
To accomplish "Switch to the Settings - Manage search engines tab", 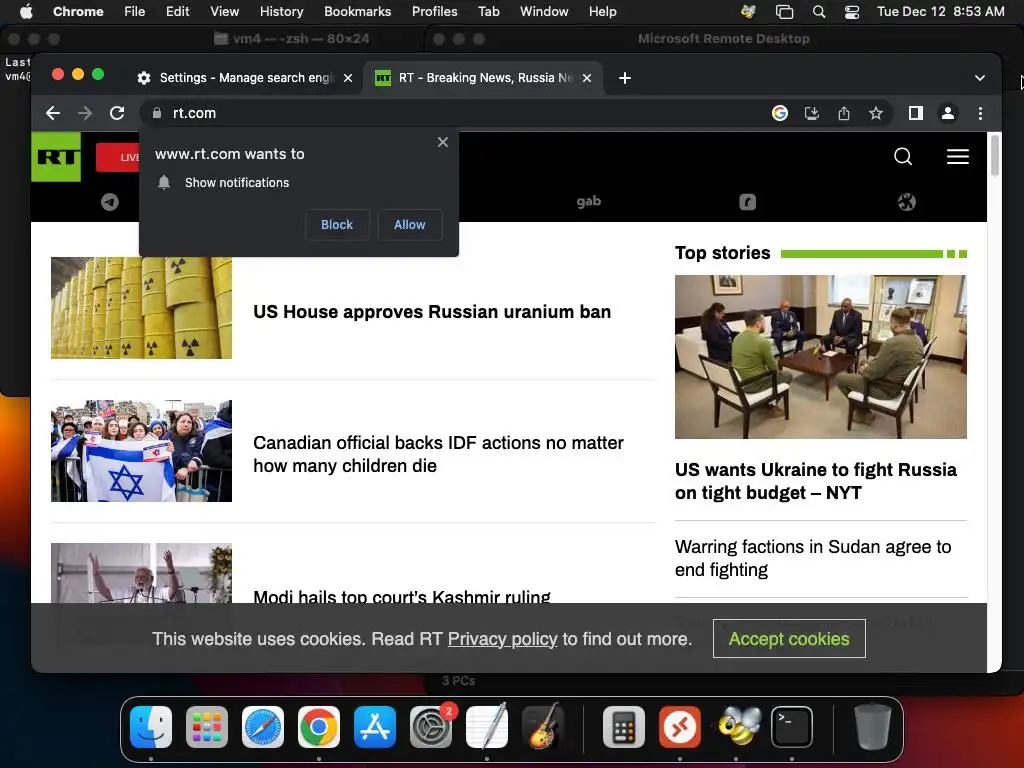I will 245,78.
